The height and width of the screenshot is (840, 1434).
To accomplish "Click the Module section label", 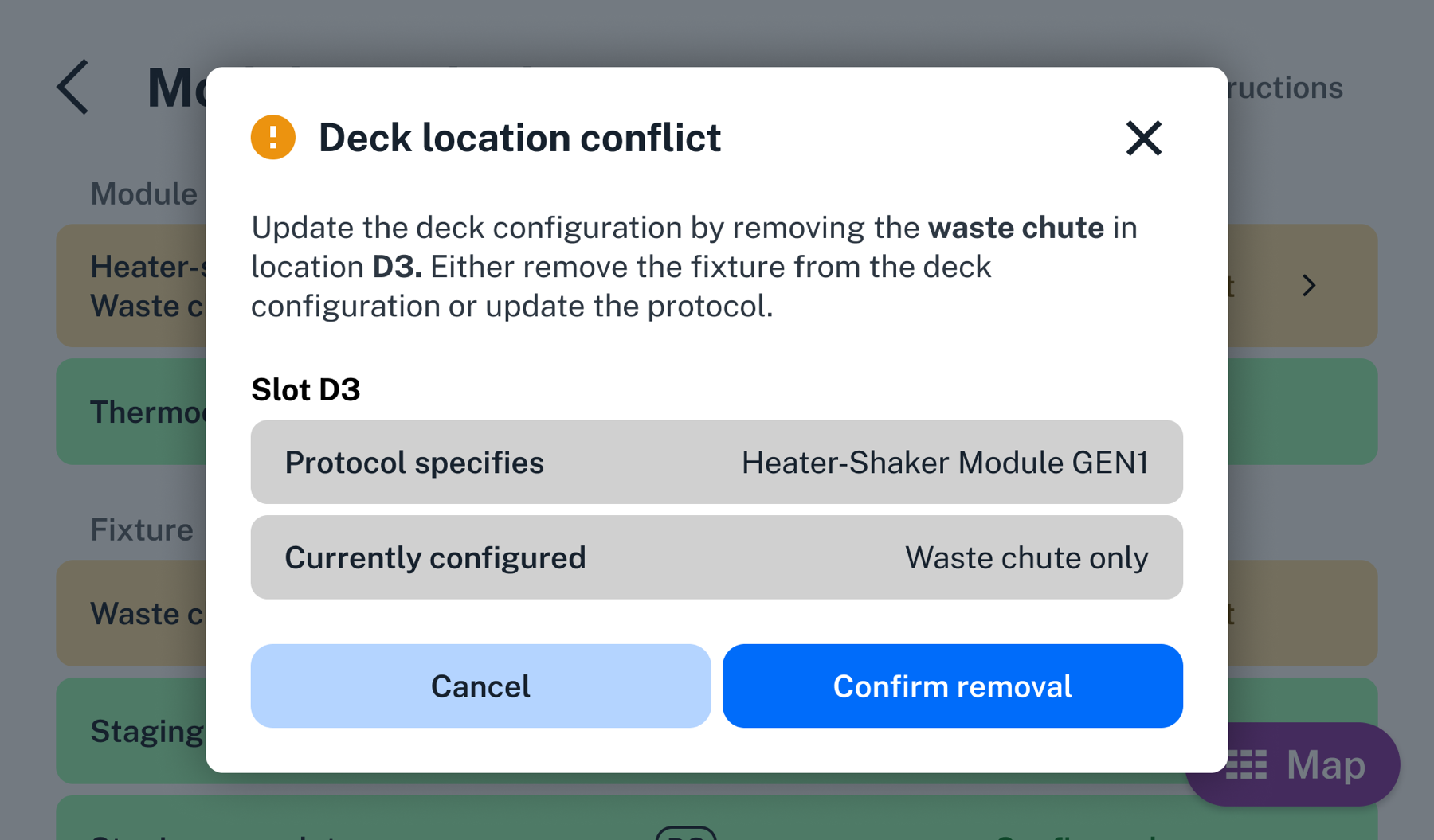I will tap(144, 193).
